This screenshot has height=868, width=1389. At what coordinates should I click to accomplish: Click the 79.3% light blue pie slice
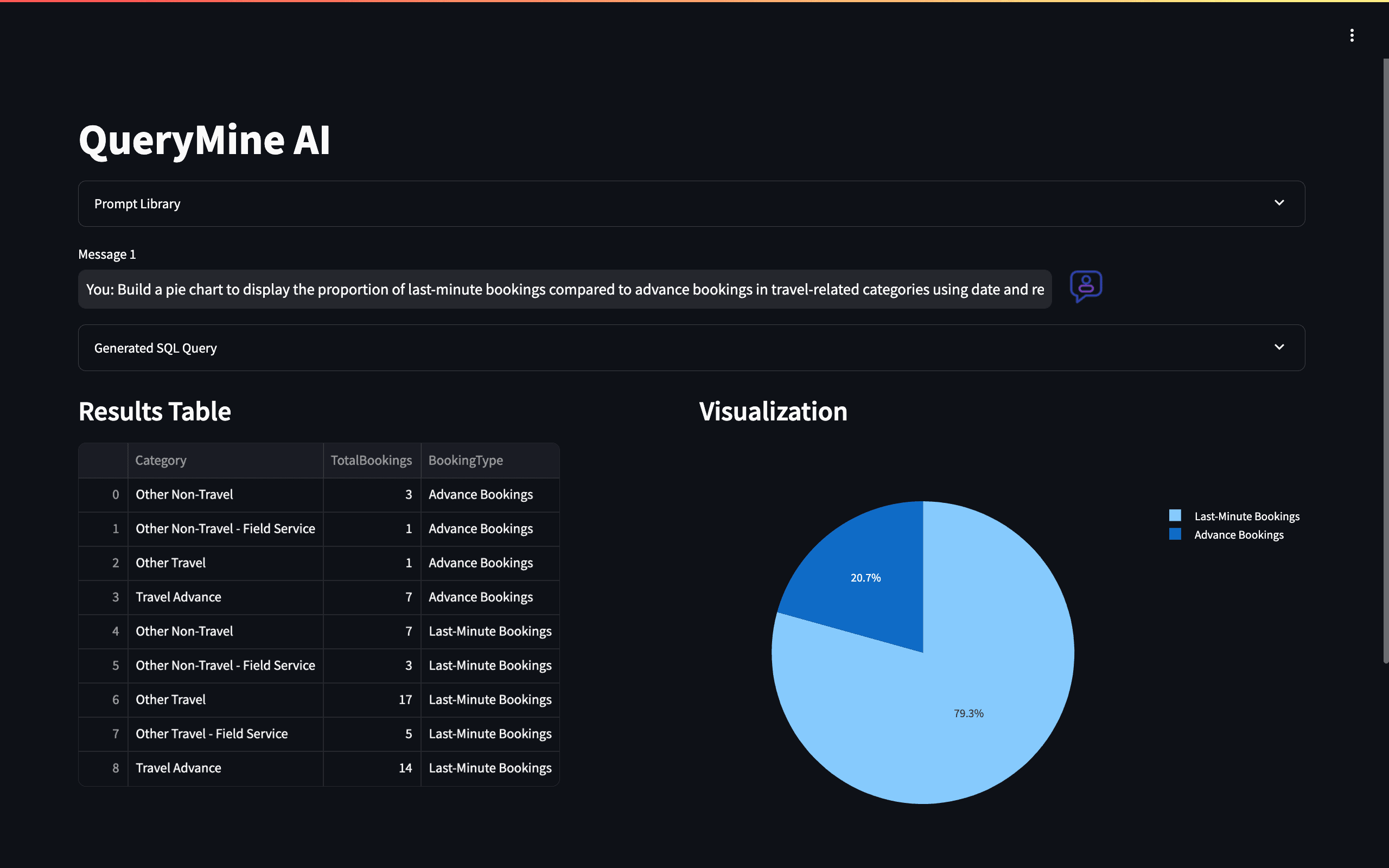click(x=969, y=713)
